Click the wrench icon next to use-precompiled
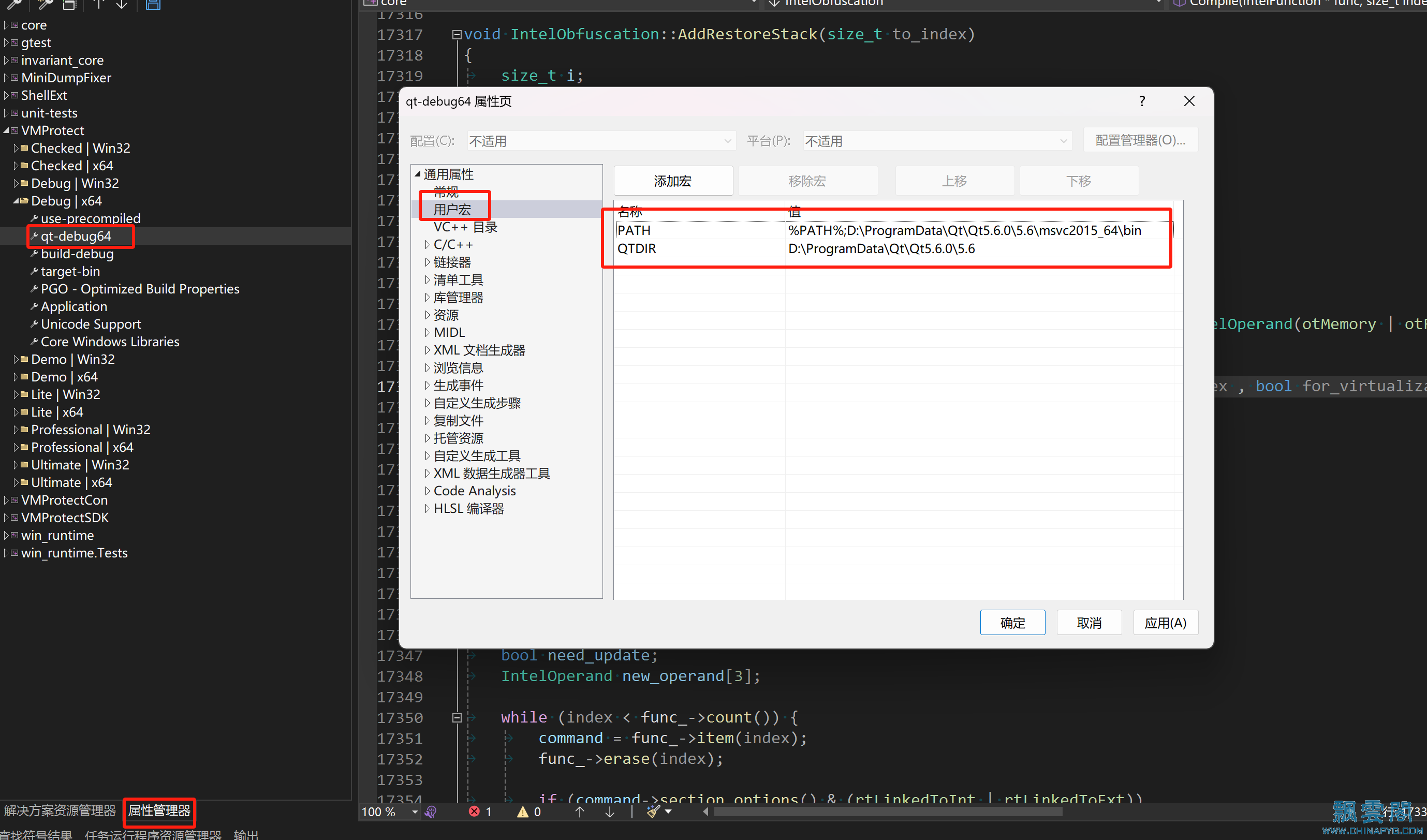The width and height of the screenshot is (1427, 840). [x=34, y=218]
